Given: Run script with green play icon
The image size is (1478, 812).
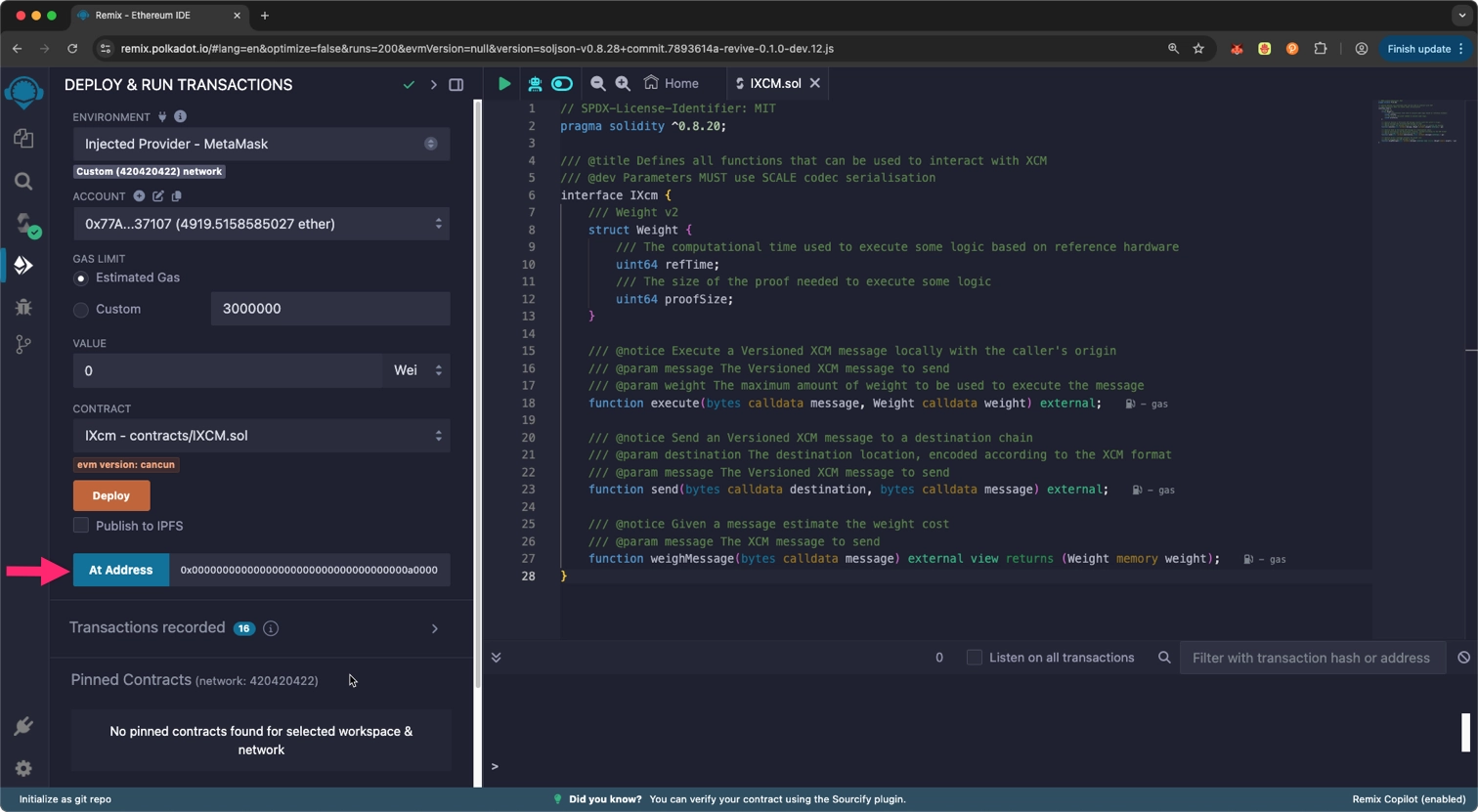Looking at the screenshot, I should [504, 84].
